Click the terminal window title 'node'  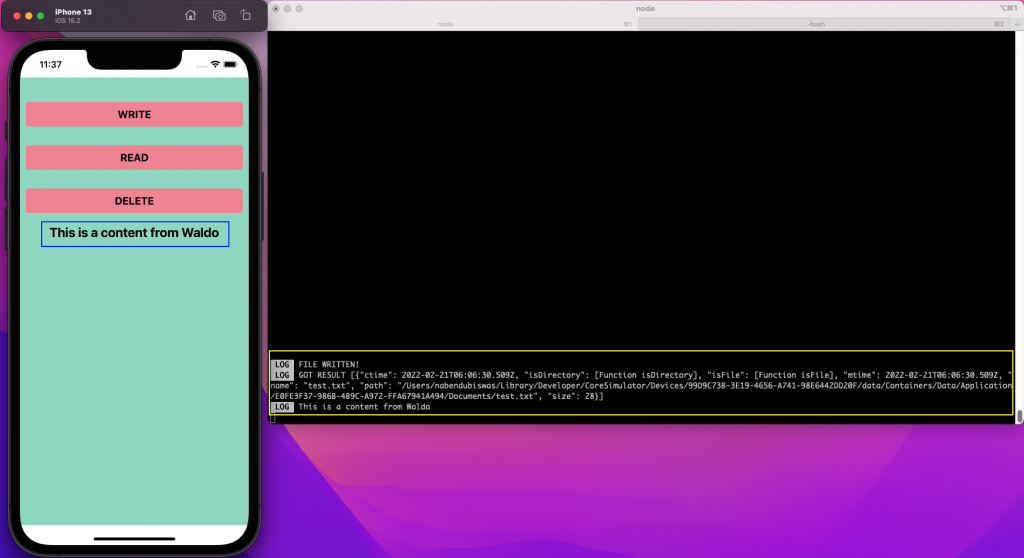(x=645, y=8)
